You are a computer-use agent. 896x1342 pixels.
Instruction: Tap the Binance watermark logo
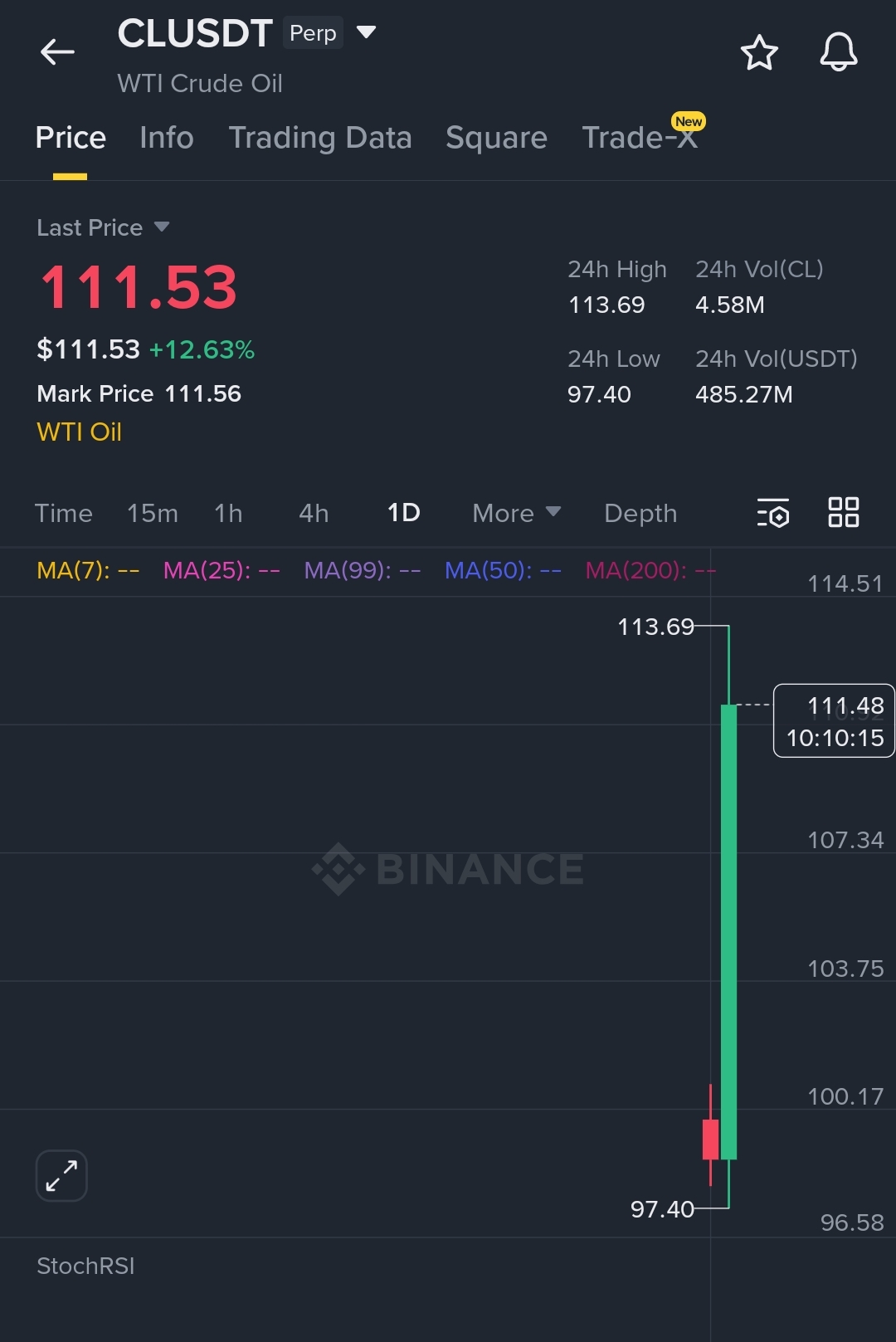point(448,869)
